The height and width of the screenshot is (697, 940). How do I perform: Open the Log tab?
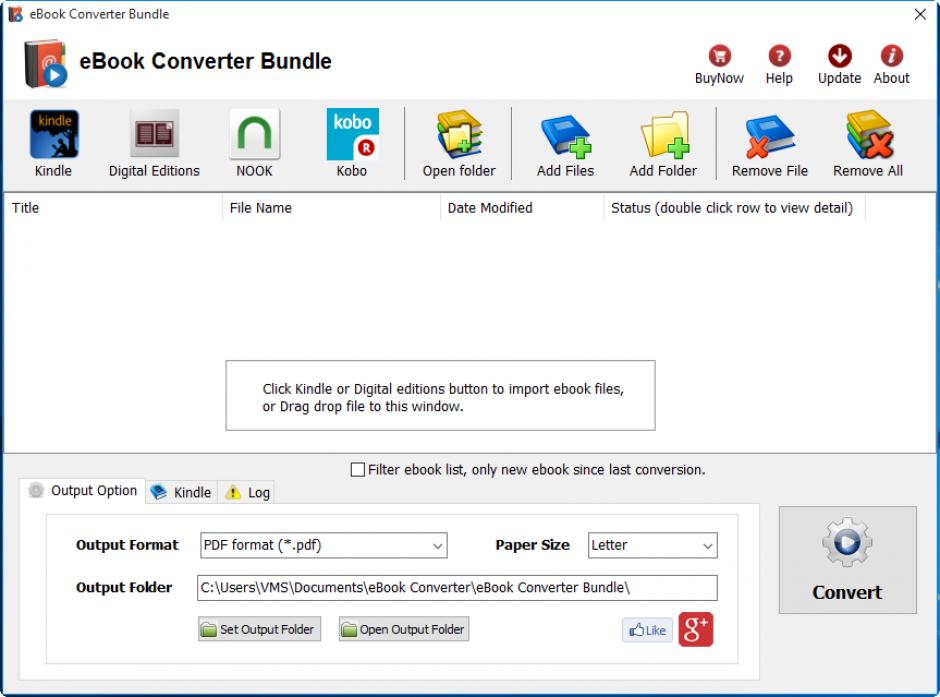pos(247,493)
